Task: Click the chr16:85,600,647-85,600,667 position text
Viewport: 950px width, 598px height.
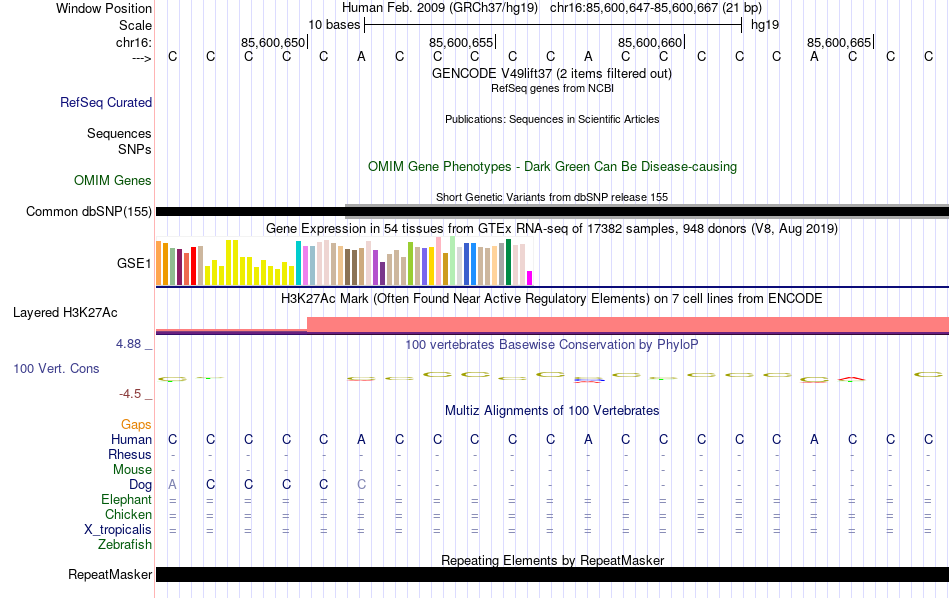Action: click(x=656, y=8)
